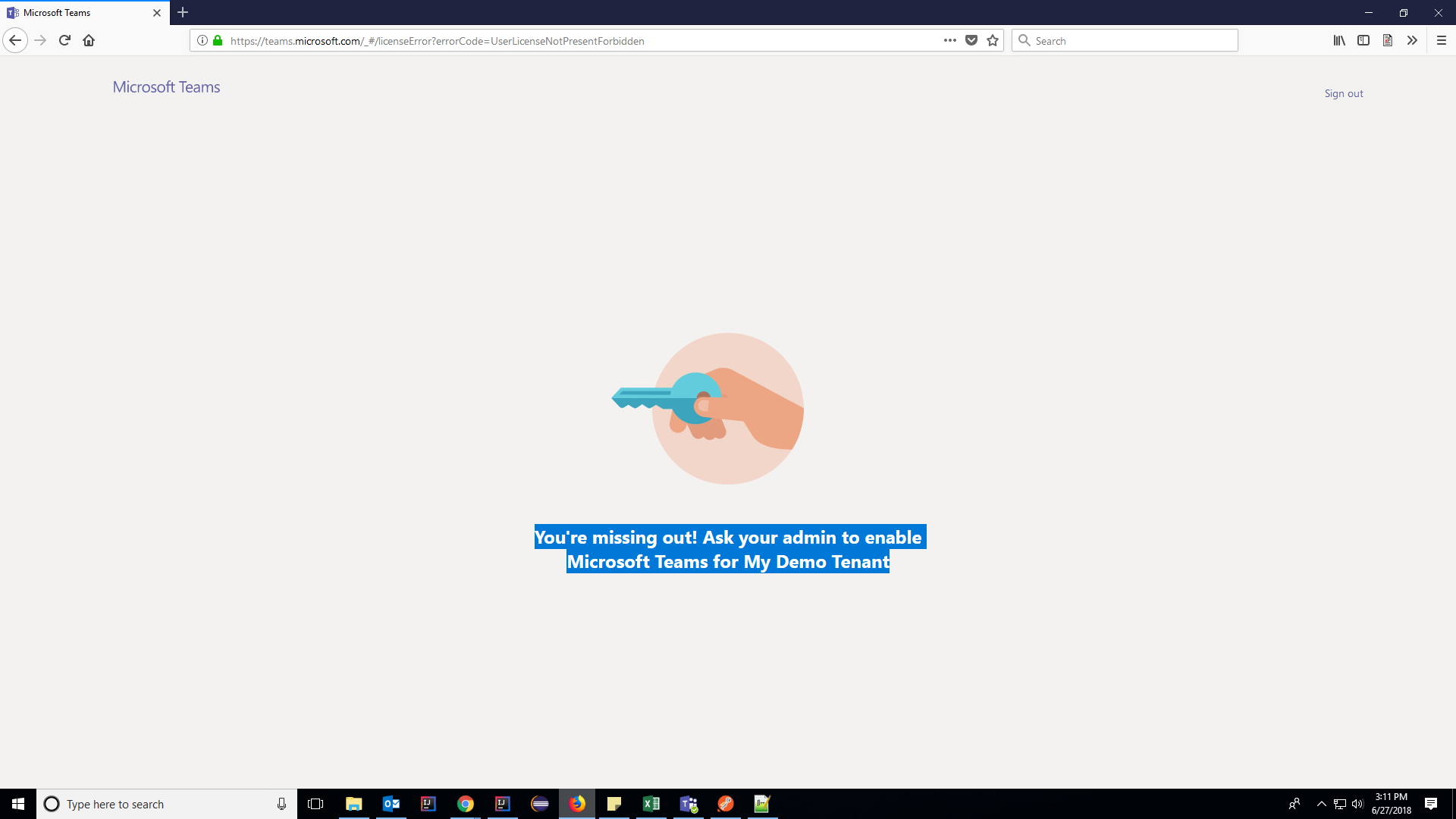Click the Pocket save icon in toolbar

click(971, 40)
